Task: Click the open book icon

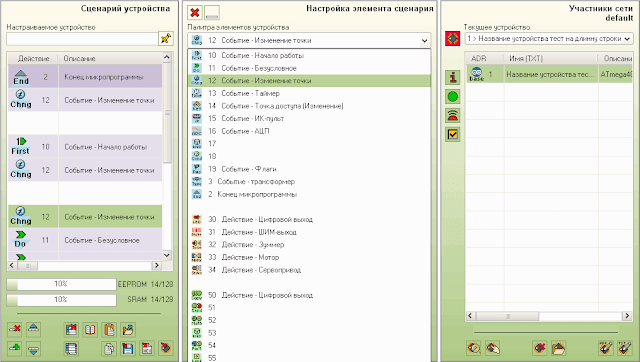Action: tap(90, 330)
